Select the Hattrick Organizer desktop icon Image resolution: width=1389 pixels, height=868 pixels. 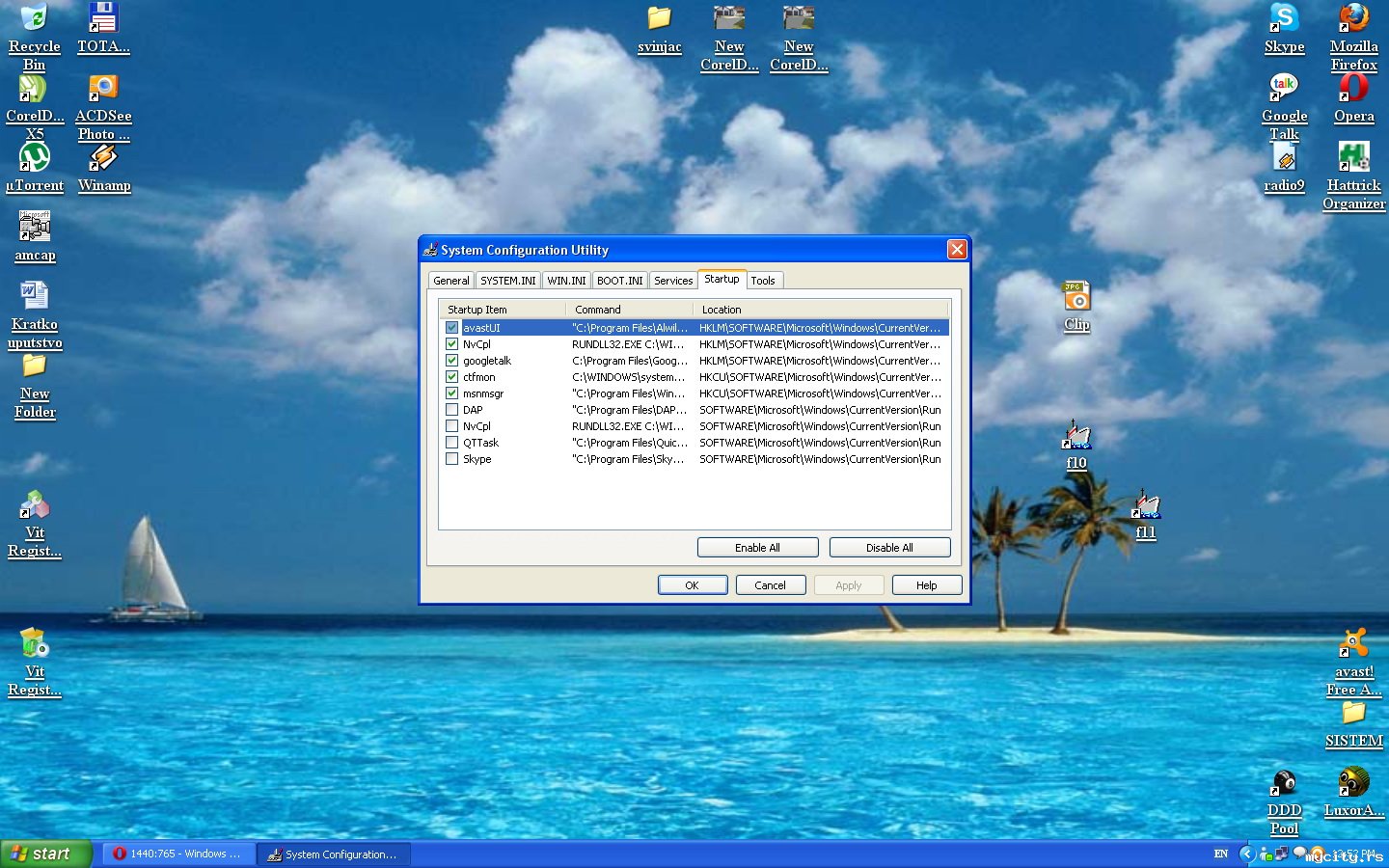(1353, 158)
